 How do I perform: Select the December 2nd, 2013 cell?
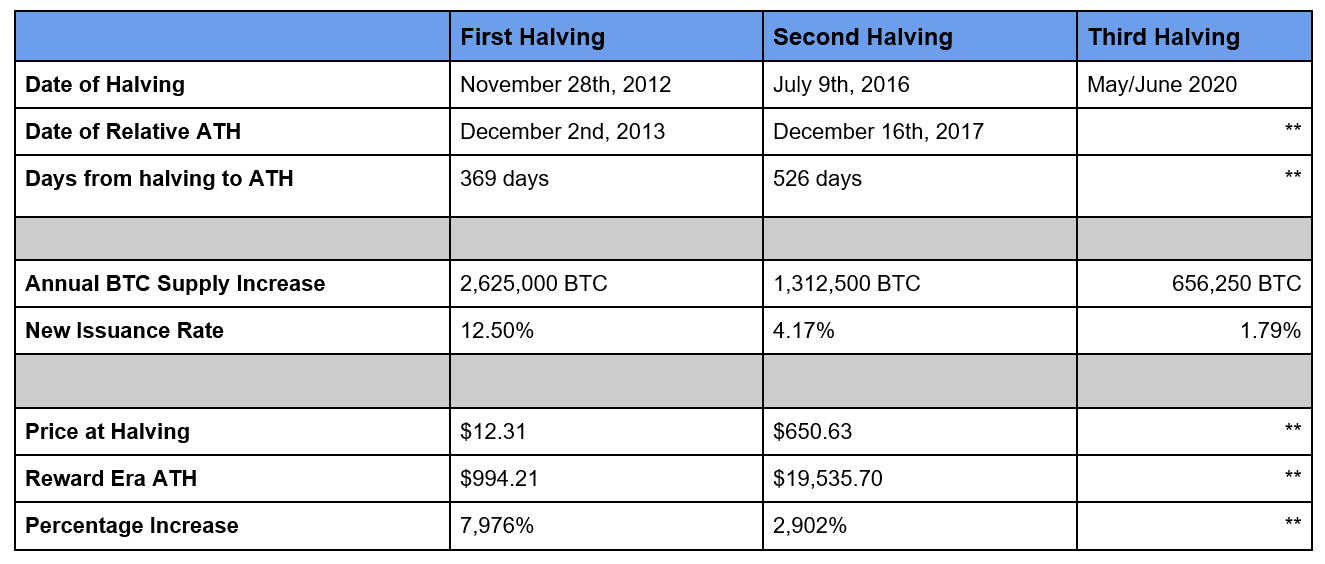(562, 132)
